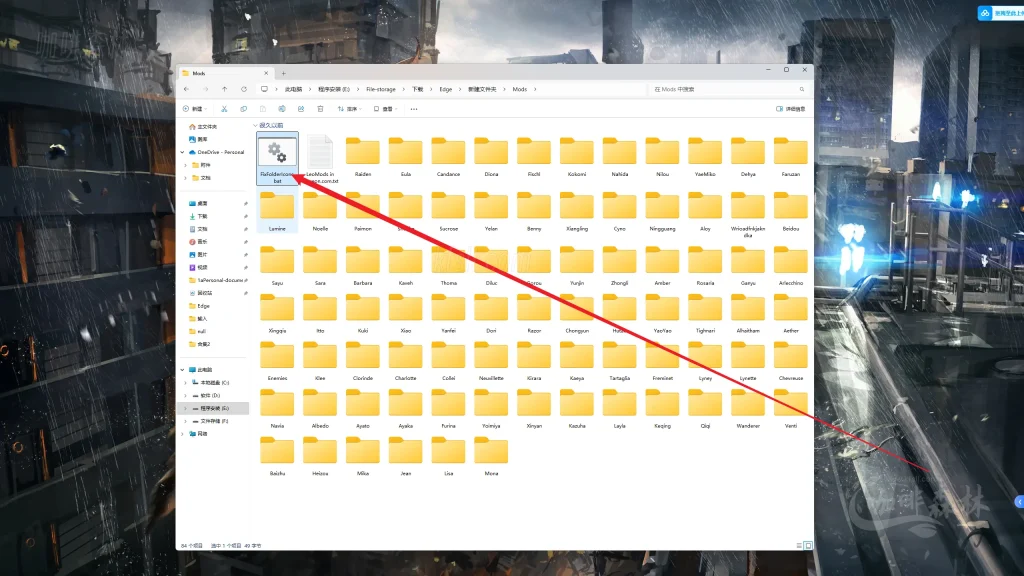Select 程序安装 (E:) drive in sidebar
The height and width of the screenshot is (576, 1024).
pos(213,408)
